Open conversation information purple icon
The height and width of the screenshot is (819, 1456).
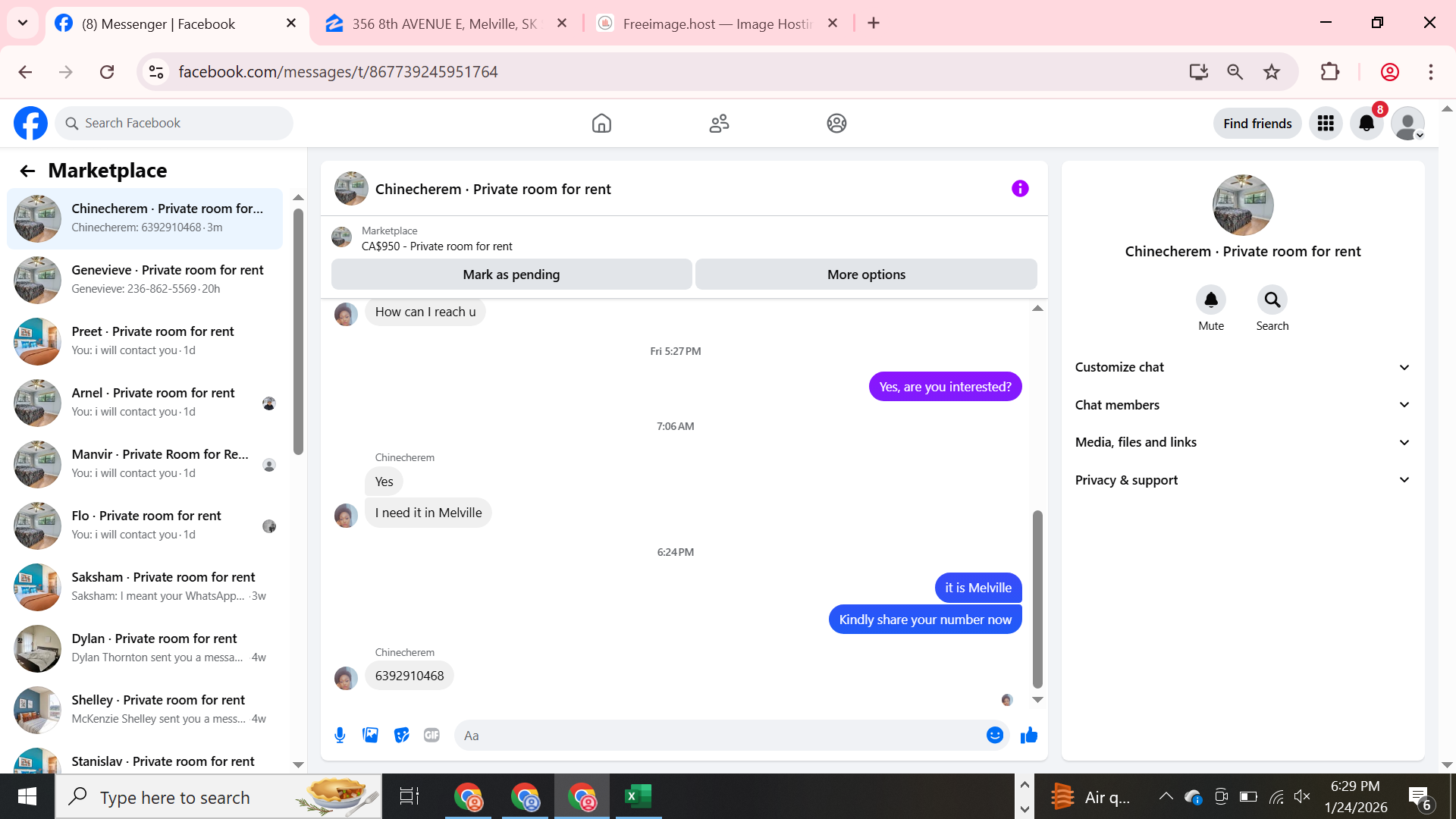click(x=1020, y=189)
